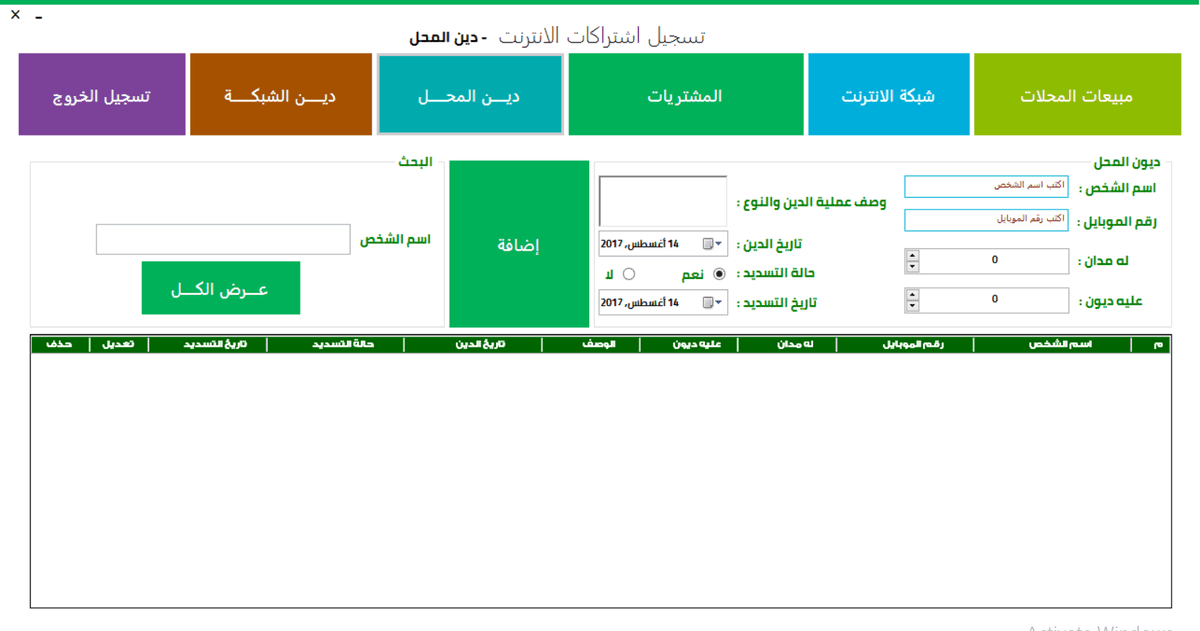Decrease the له مدان value with down arrow
Image resolution: width=1200 pixels, height=631 pixels.
912,267
